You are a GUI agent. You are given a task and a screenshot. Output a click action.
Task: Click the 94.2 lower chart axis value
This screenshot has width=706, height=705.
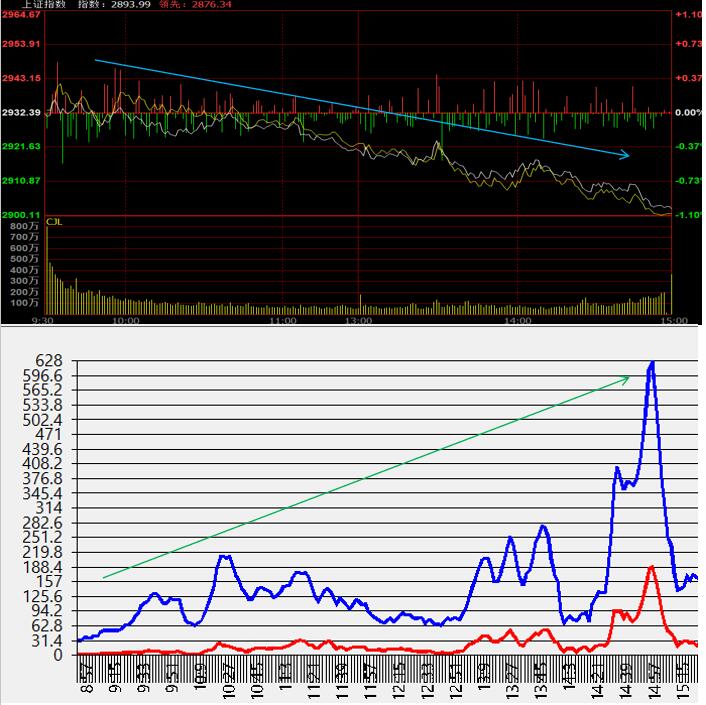tap(46, 611)
